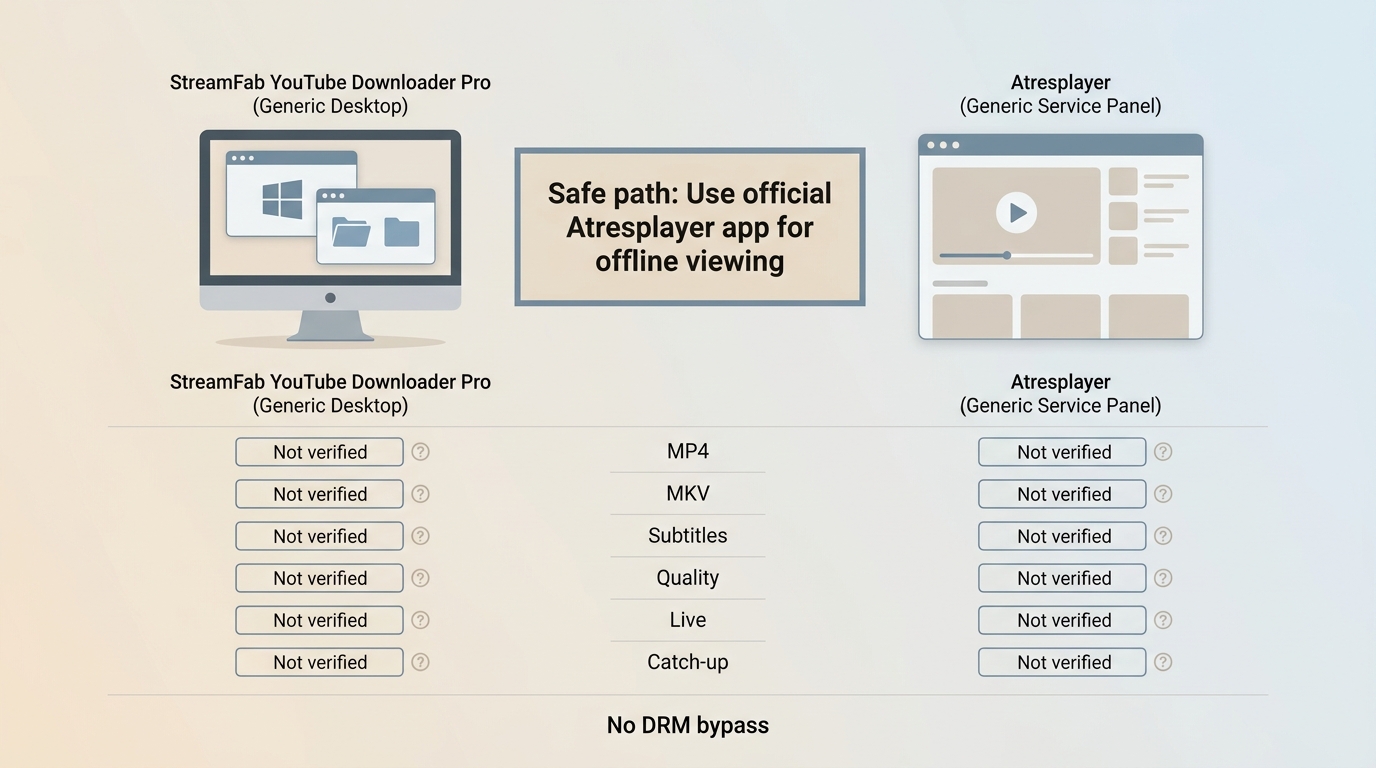Image resolution: width=1376 pixels, height=768 pixels.
Task: Click the Windows logo in the desktop illustration
Action: pos(282,199)
